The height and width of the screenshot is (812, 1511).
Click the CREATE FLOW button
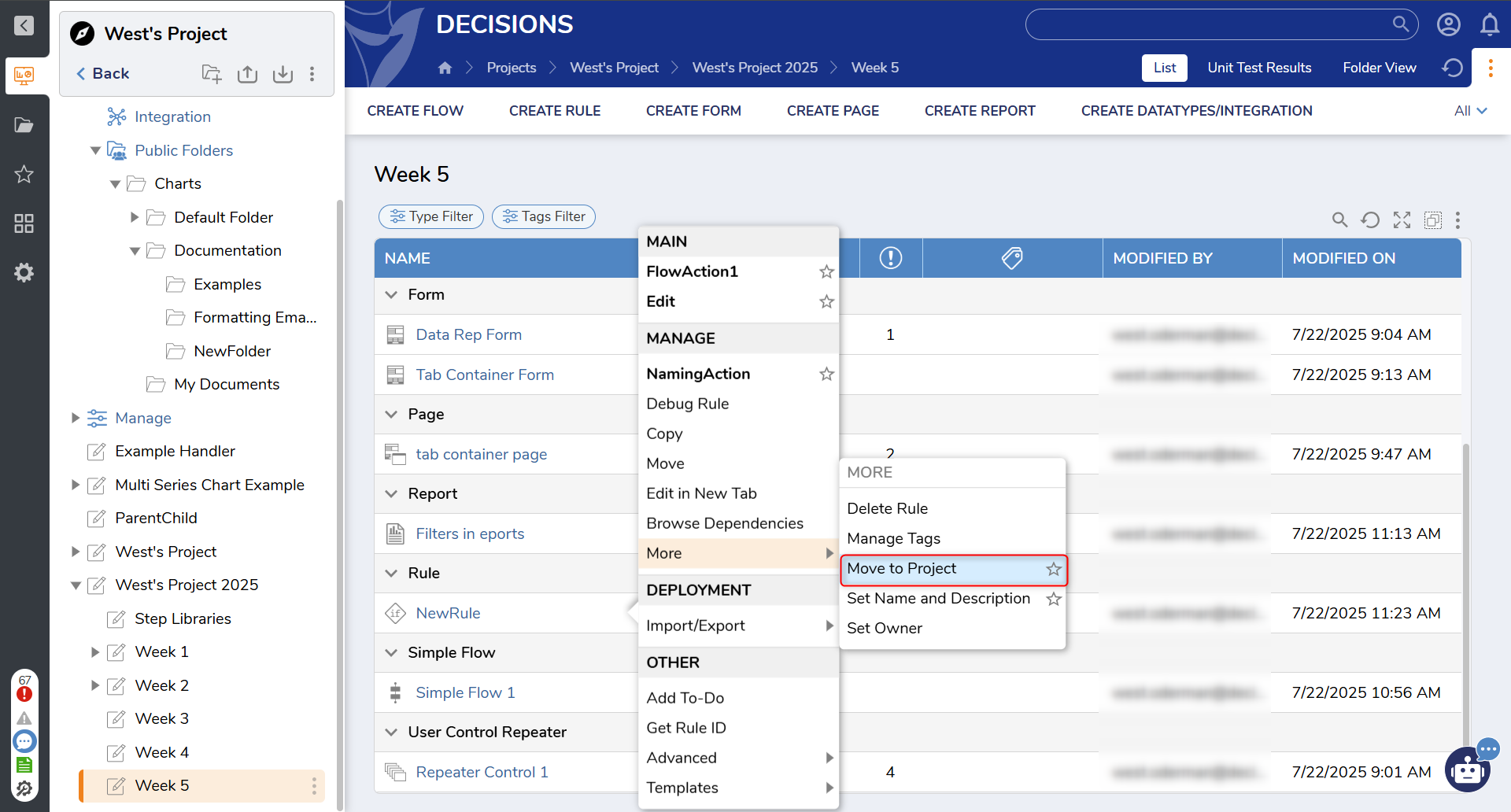click(415, 111)
